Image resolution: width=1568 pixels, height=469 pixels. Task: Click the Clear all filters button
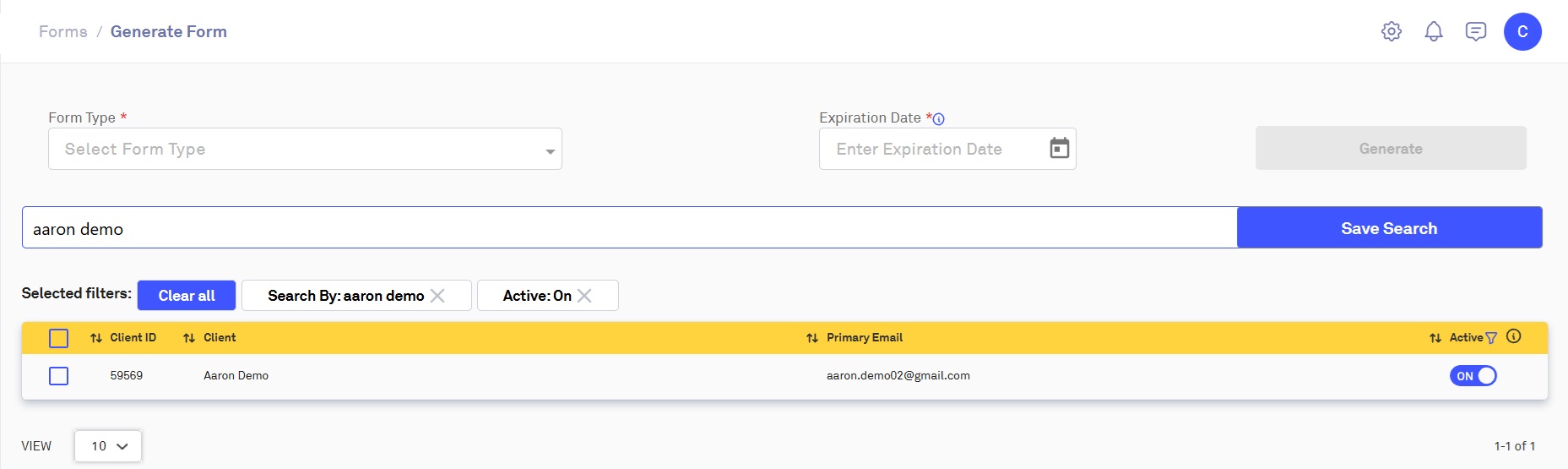(x=187, y=296)
